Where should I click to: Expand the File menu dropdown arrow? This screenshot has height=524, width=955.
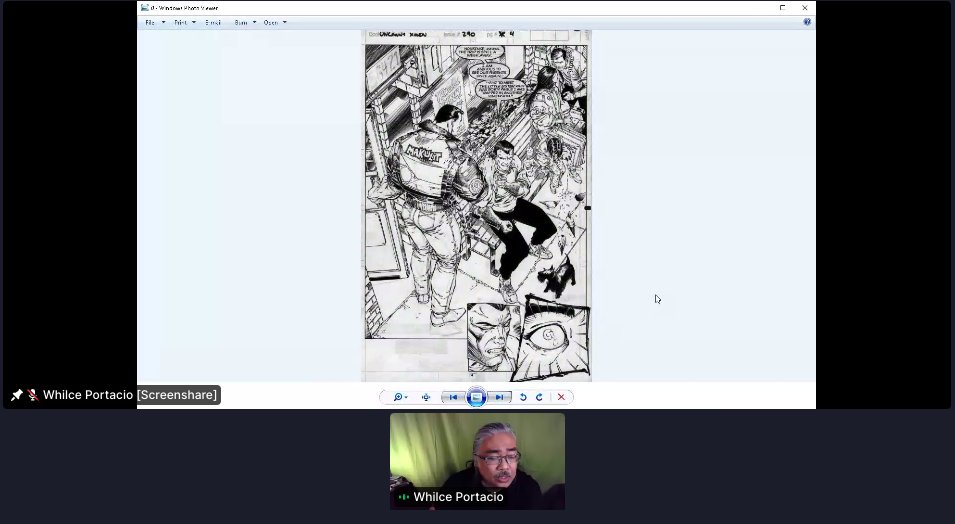(163, 23)
